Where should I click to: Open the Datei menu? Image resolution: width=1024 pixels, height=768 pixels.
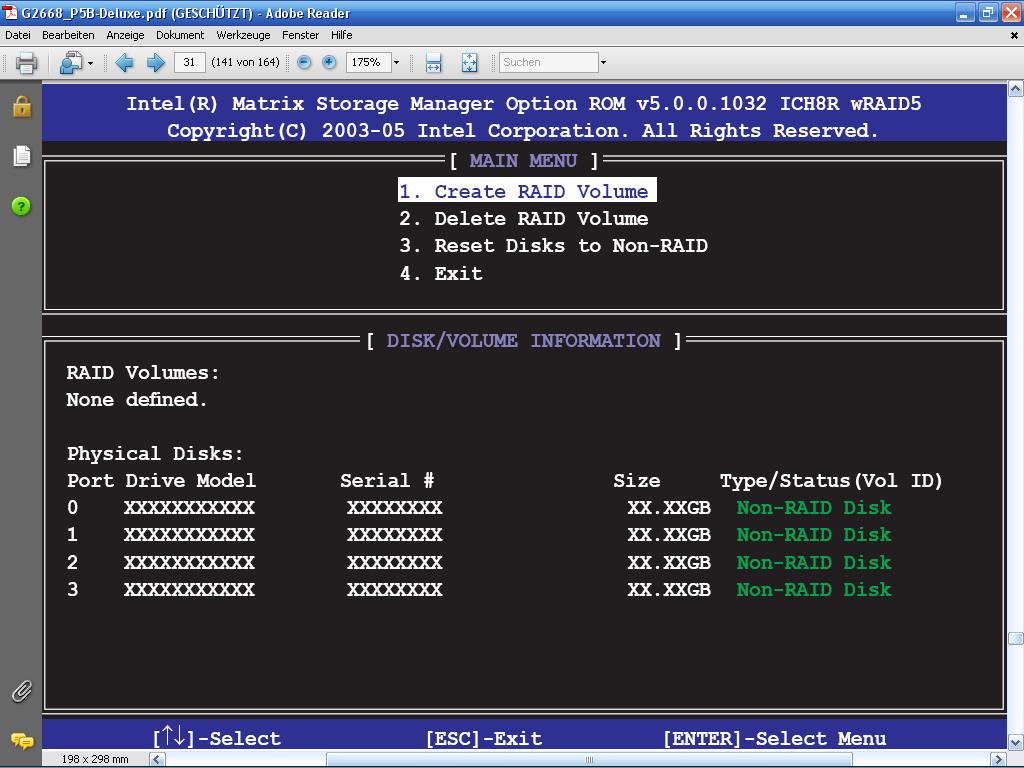pos(18,35)
